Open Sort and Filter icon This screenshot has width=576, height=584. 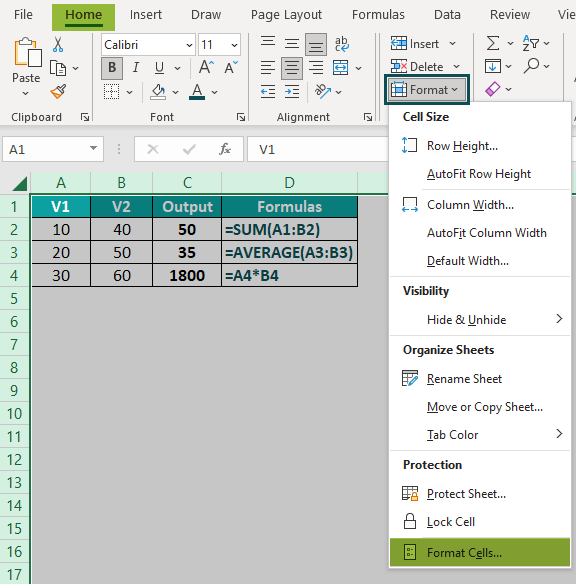[x=531, y=44]
